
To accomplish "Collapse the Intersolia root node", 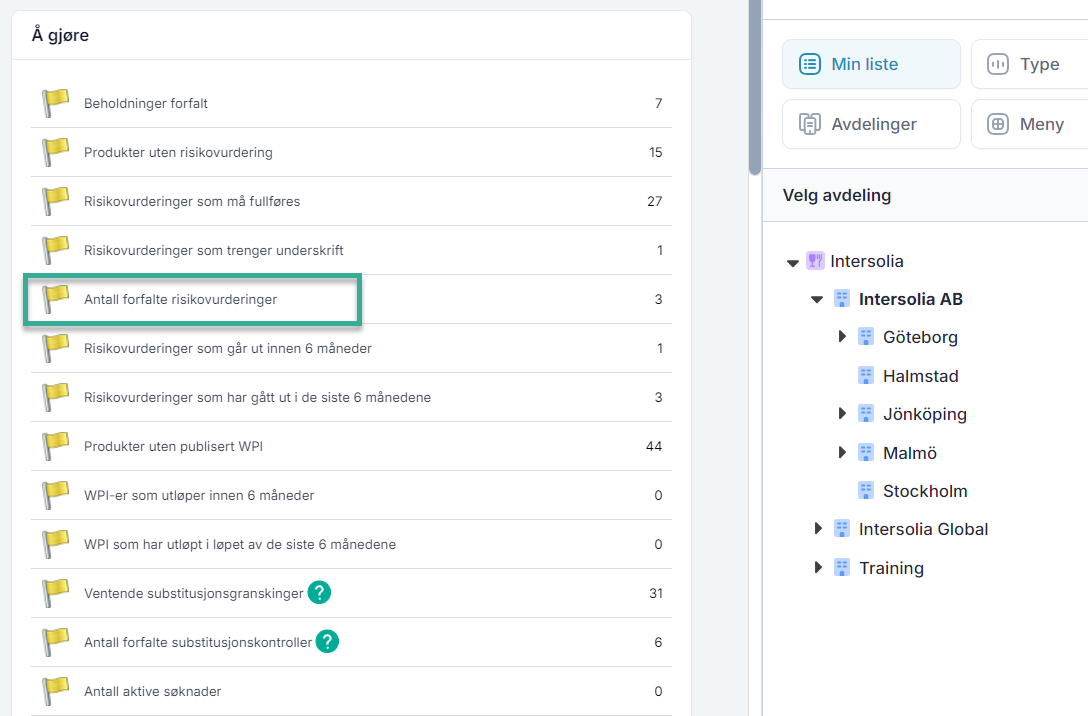I will point(792,263).
